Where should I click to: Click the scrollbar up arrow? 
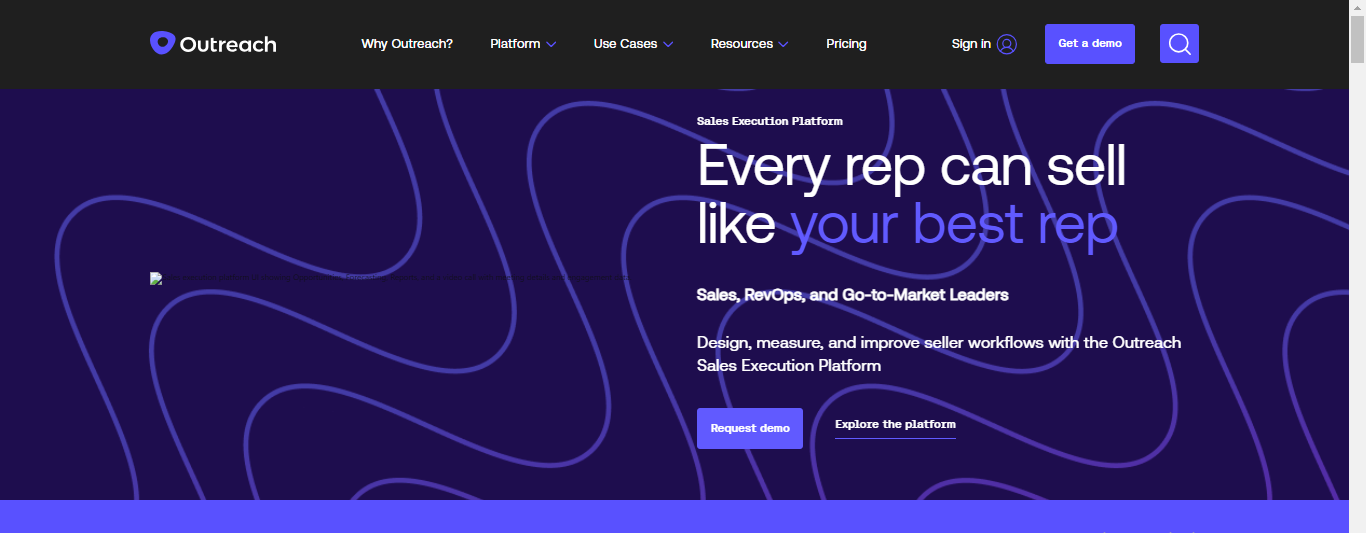[1357, 8]
